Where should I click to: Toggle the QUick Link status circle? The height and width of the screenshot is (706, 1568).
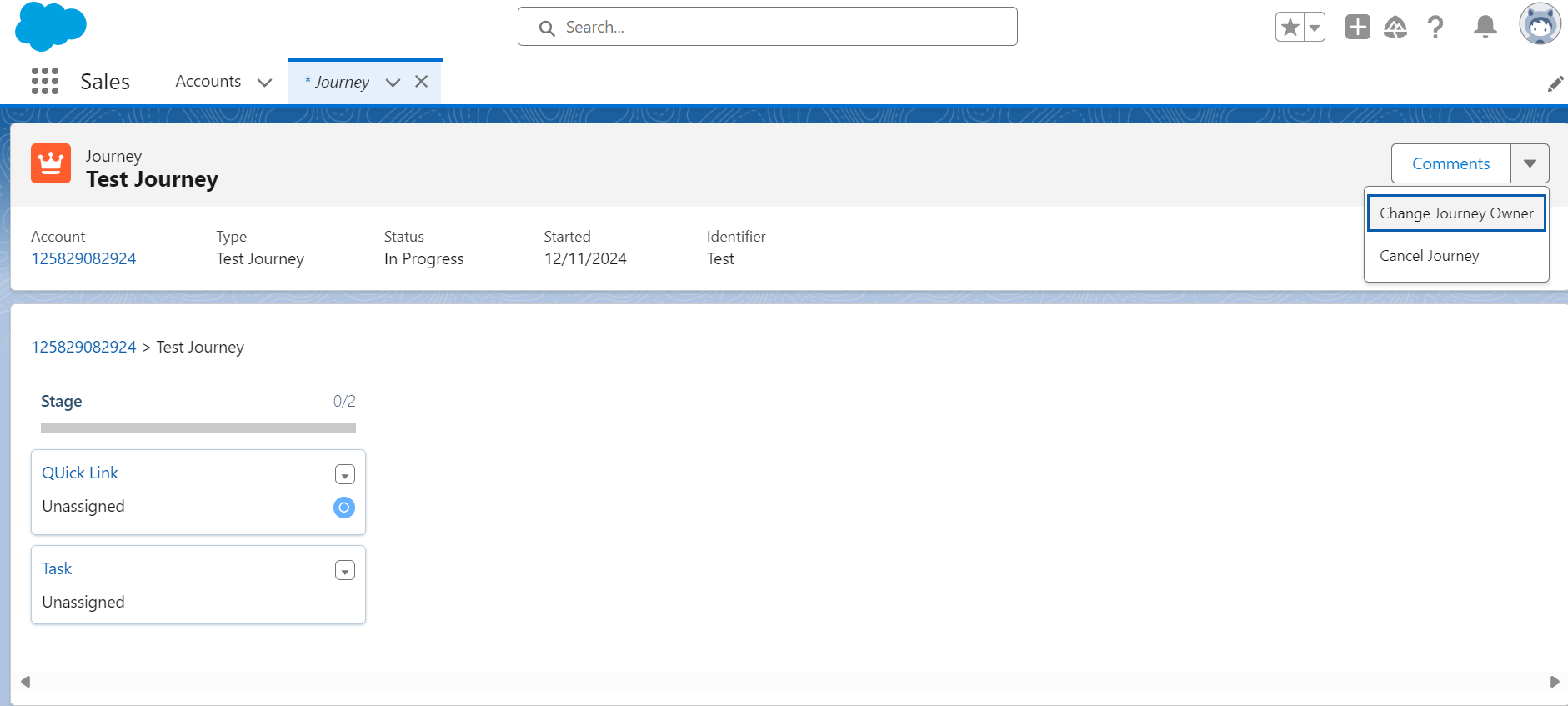(344, 508)
